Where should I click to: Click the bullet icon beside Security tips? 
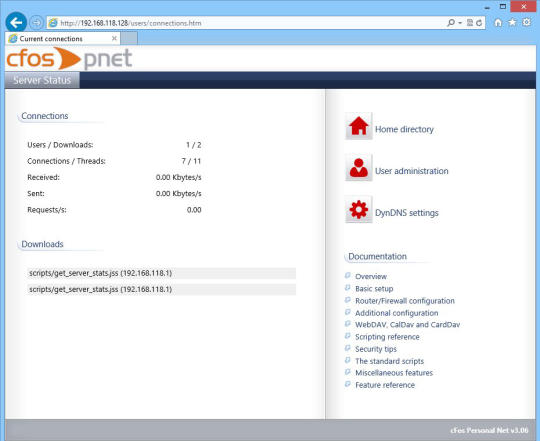347,348
